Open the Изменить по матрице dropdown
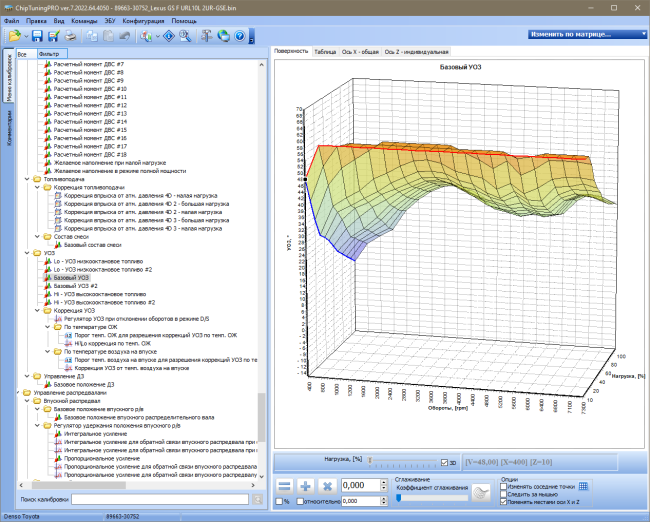650x522 pixels. (587, 34)
